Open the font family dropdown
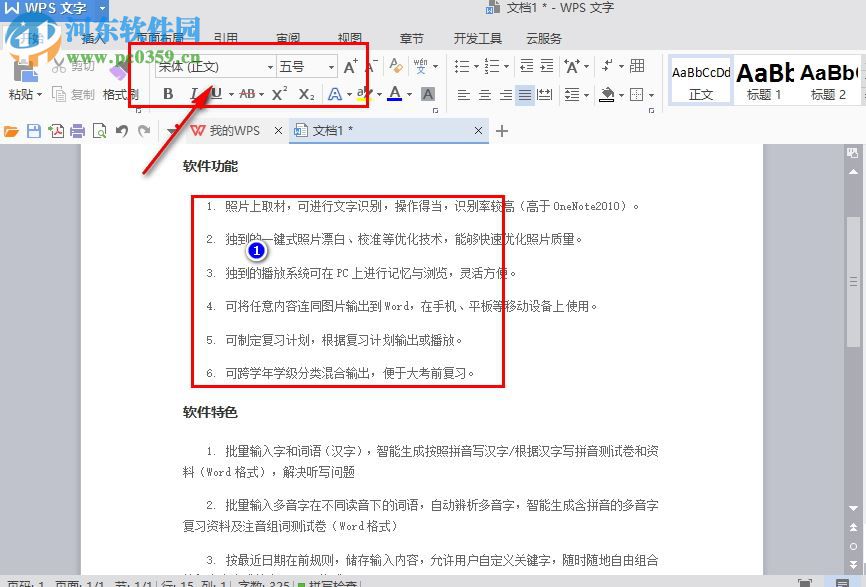 click(270, 66)
